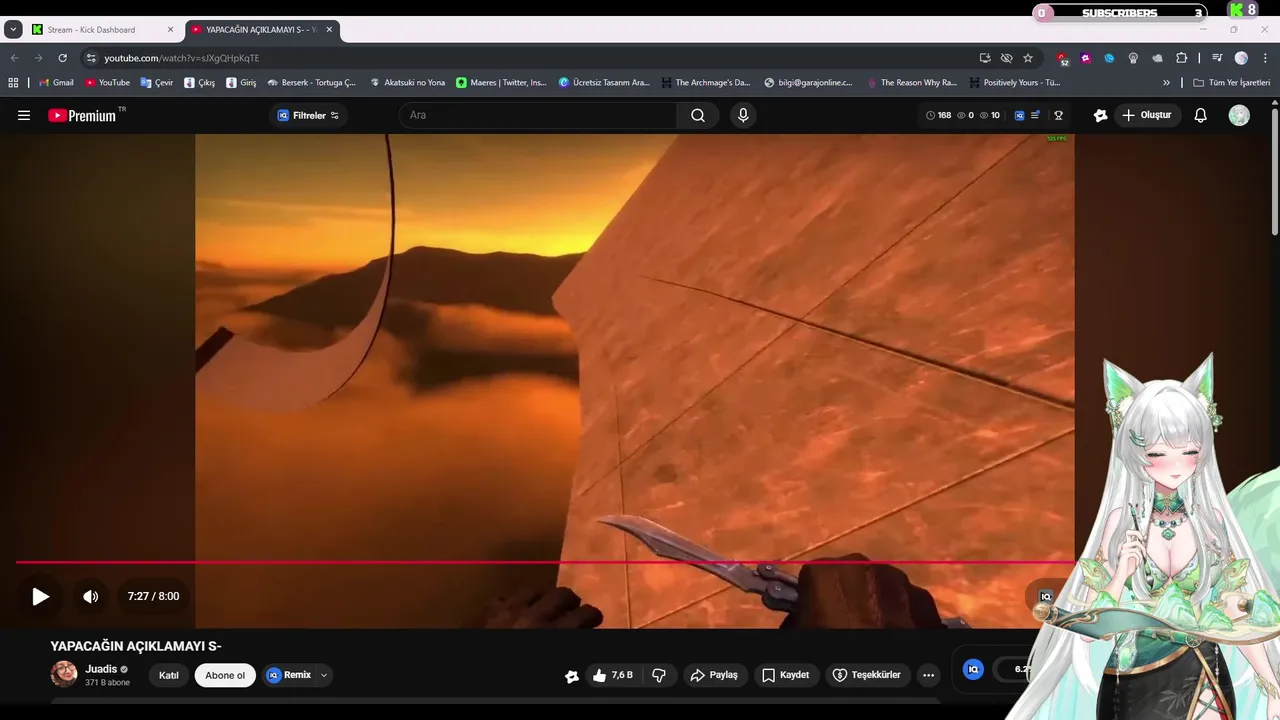Share the video with Paylaş
Image resolution: width=1280 pixels, height=720 pixels.
tap(714, 675)
